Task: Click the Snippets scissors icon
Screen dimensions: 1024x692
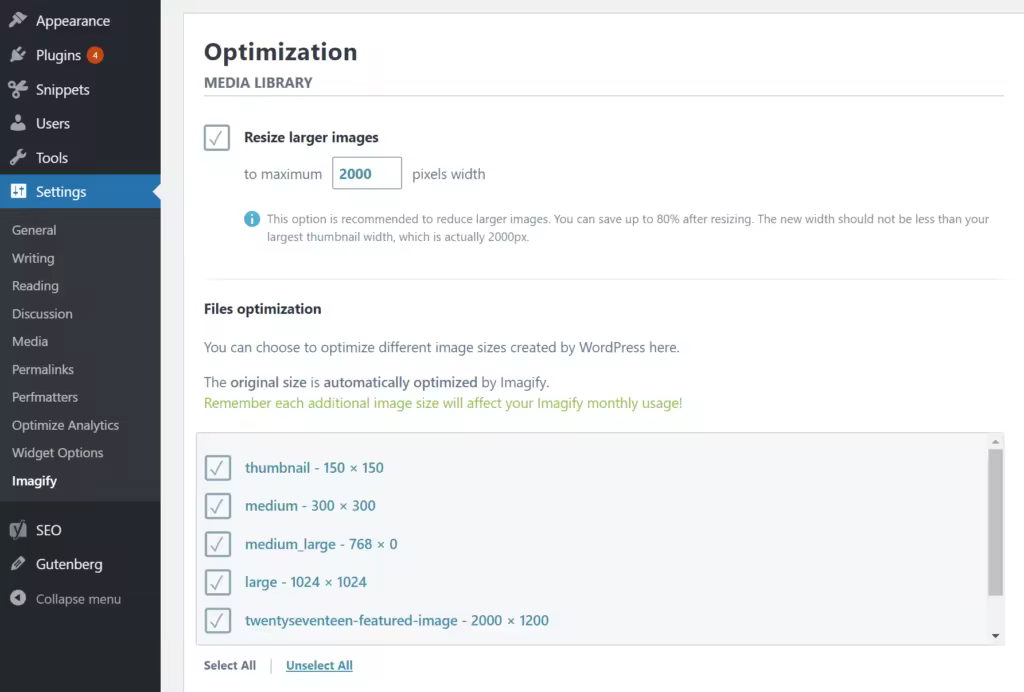Action: pyautogui.click(x=18, y=89)
